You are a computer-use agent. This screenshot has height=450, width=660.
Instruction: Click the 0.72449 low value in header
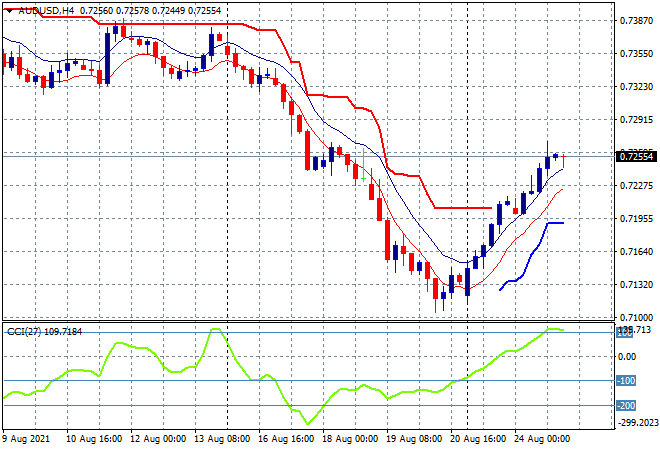pos(168,11)
